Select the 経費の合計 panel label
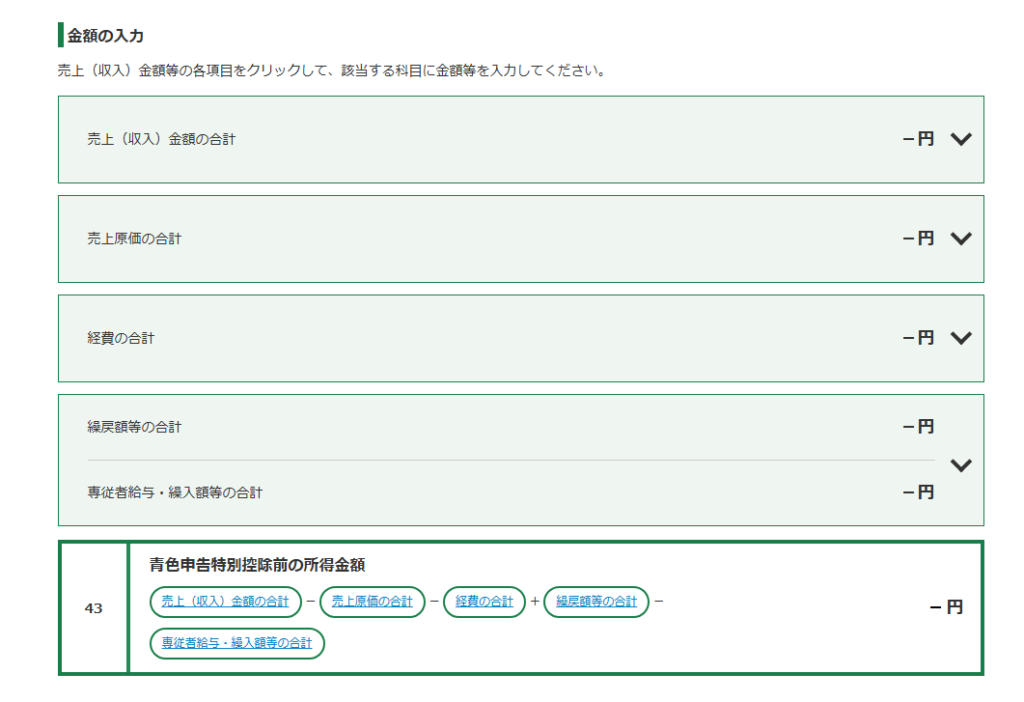 coord(121,339)
